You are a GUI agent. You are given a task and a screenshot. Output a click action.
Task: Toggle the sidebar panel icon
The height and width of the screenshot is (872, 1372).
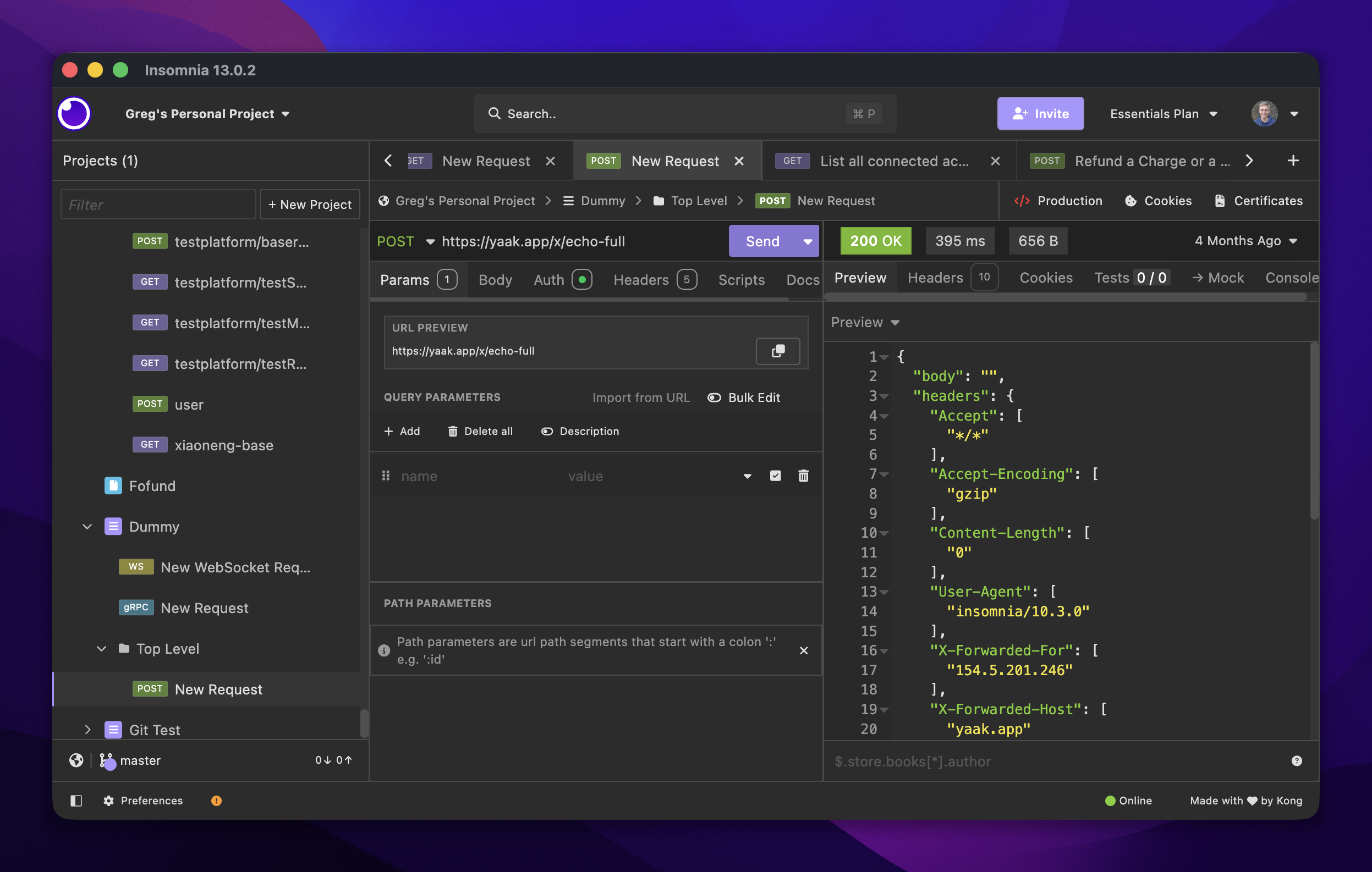point(76,800)
